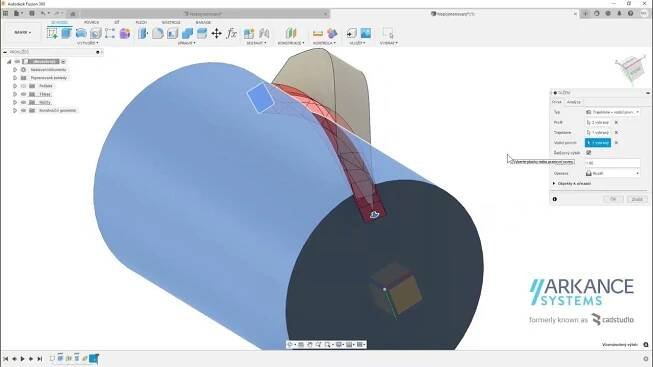Play the design timeline

(x=22, y=359)
